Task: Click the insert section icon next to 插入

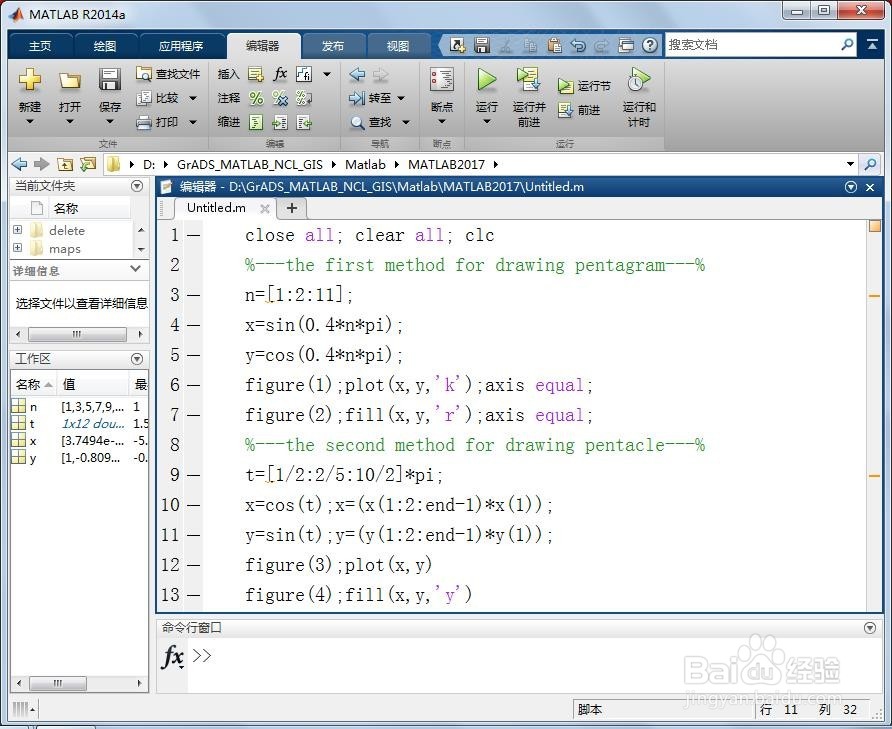Action: (x=256, y=74)
